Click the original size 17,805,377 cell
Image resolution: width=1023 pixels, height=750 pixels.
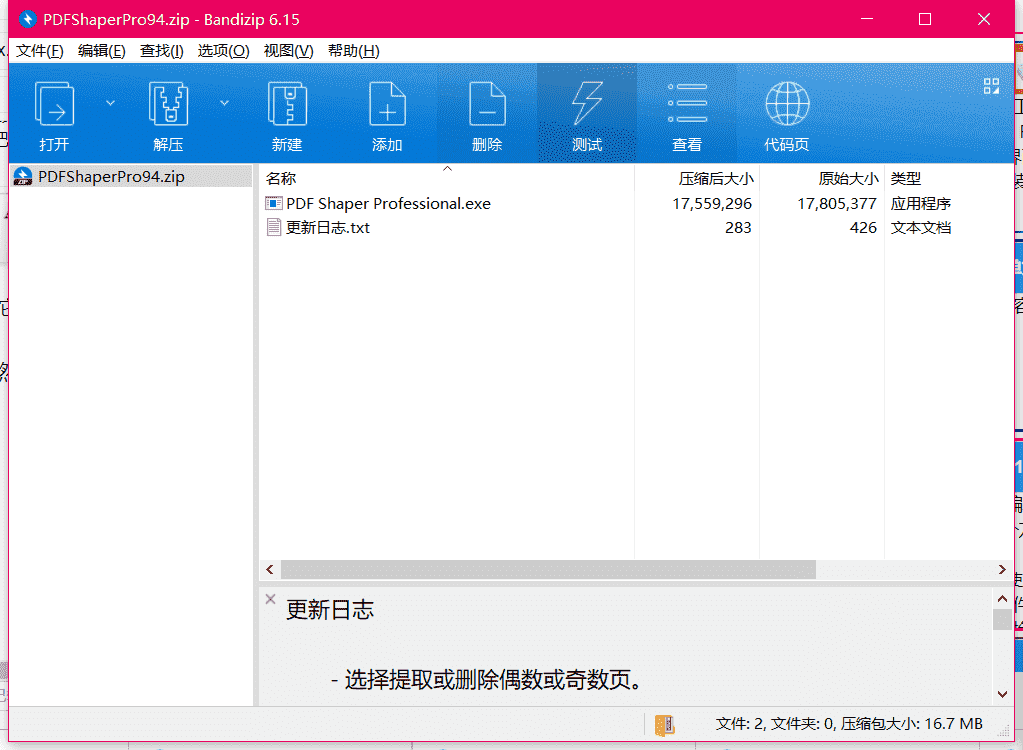[836, 203]
